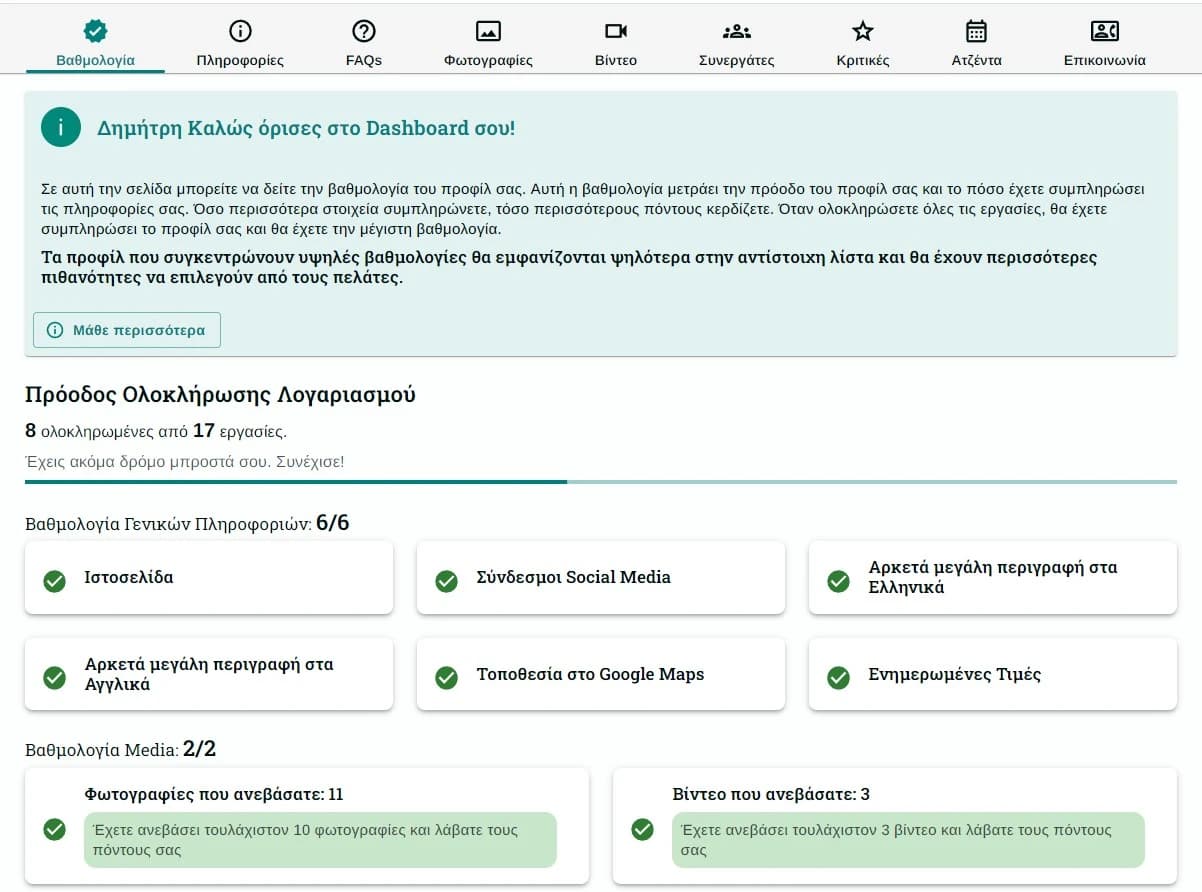Image resolution: width=1202 pixels, height=892 pixels.
Task: Click the text Φωτογραφίες που ανεβάσατε: 11
Action: [x=214, y=794]
